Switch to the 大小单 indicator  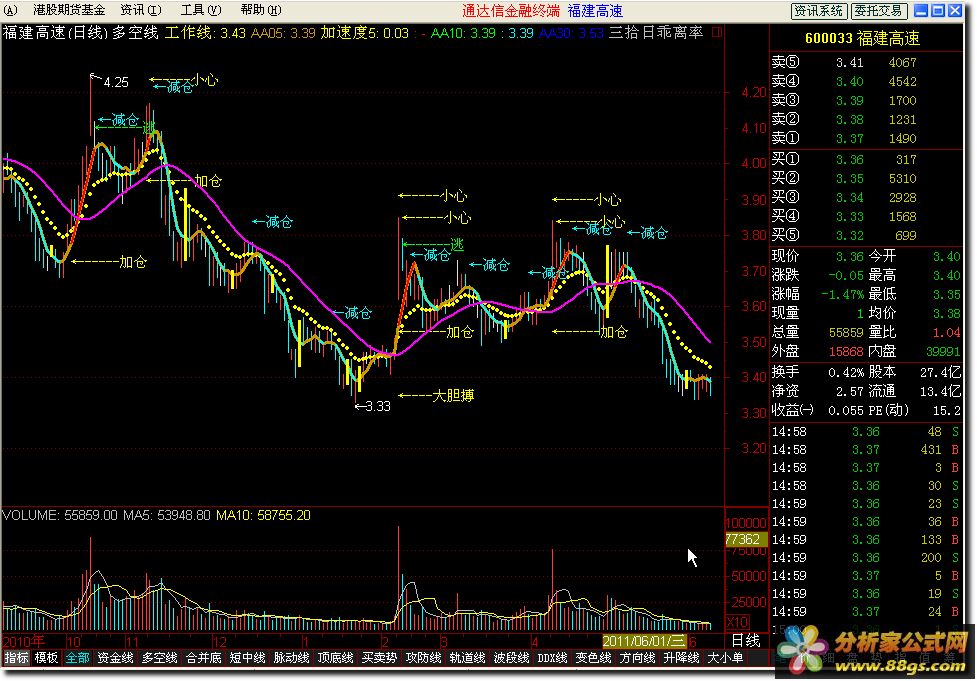click(x=725, y=658)
